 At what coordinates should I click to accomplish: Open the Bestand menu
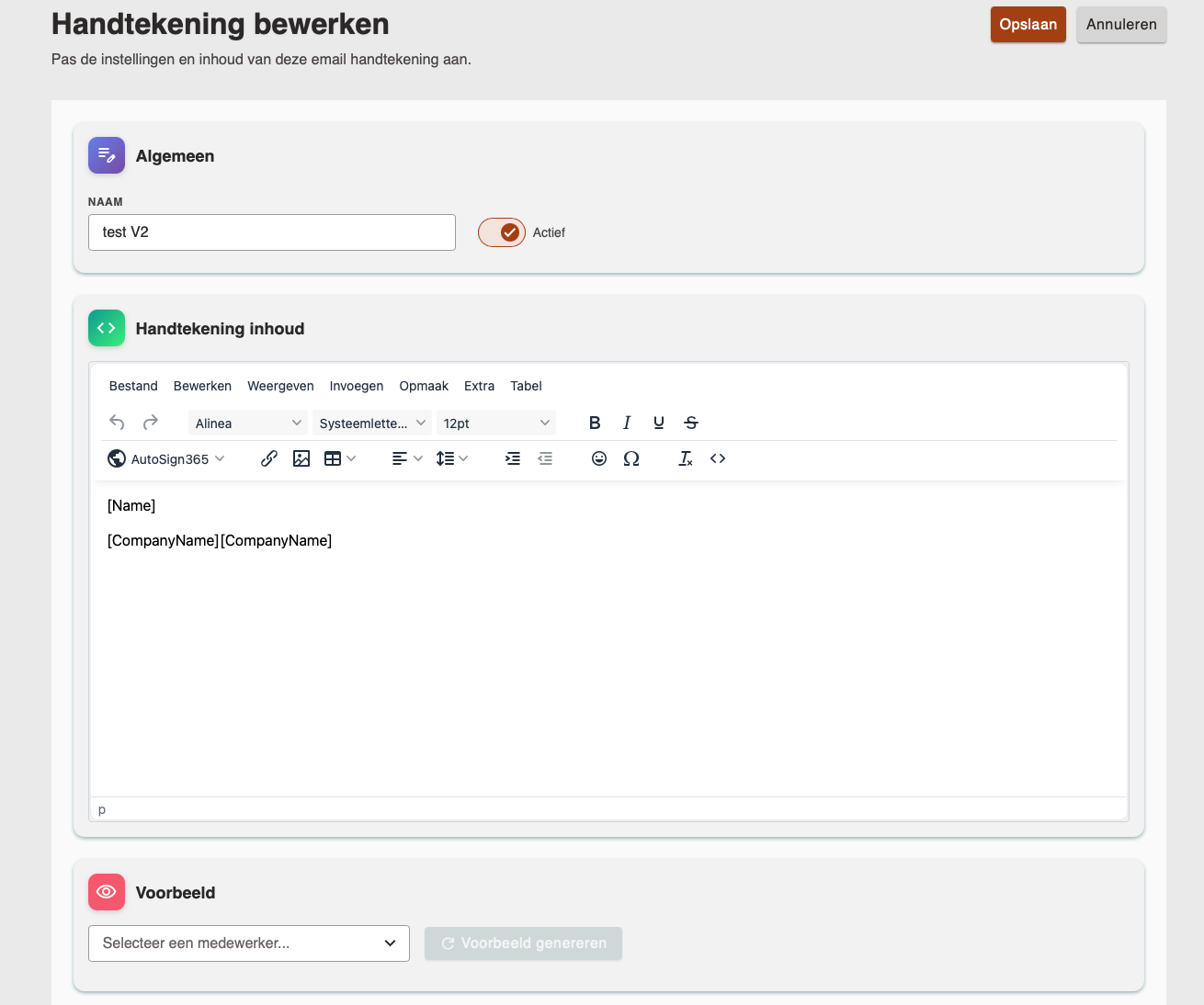[x=133, y=386]
